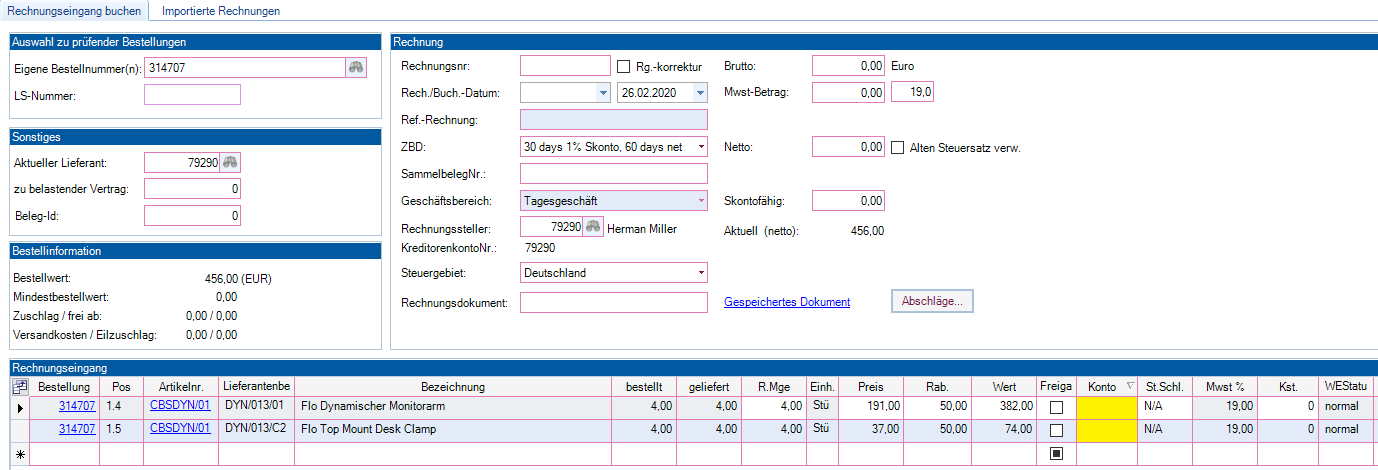Screen dimensions: 1378x470
Task: Click the Konto column sort triangle
Action: coord(1130,387)
